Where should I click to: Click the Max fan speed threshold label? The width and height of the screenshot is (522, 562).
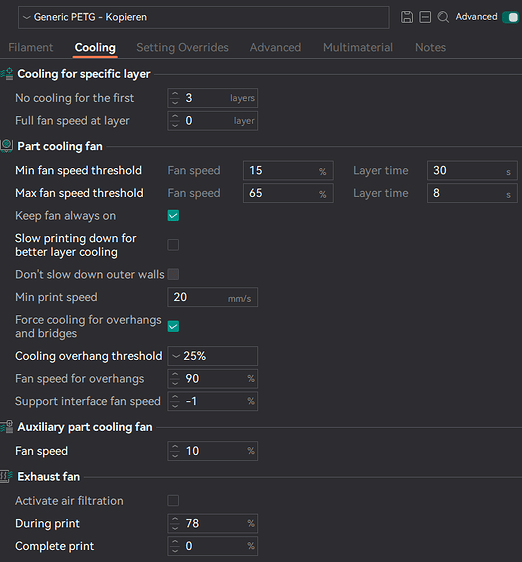click(x=79, y=193)
